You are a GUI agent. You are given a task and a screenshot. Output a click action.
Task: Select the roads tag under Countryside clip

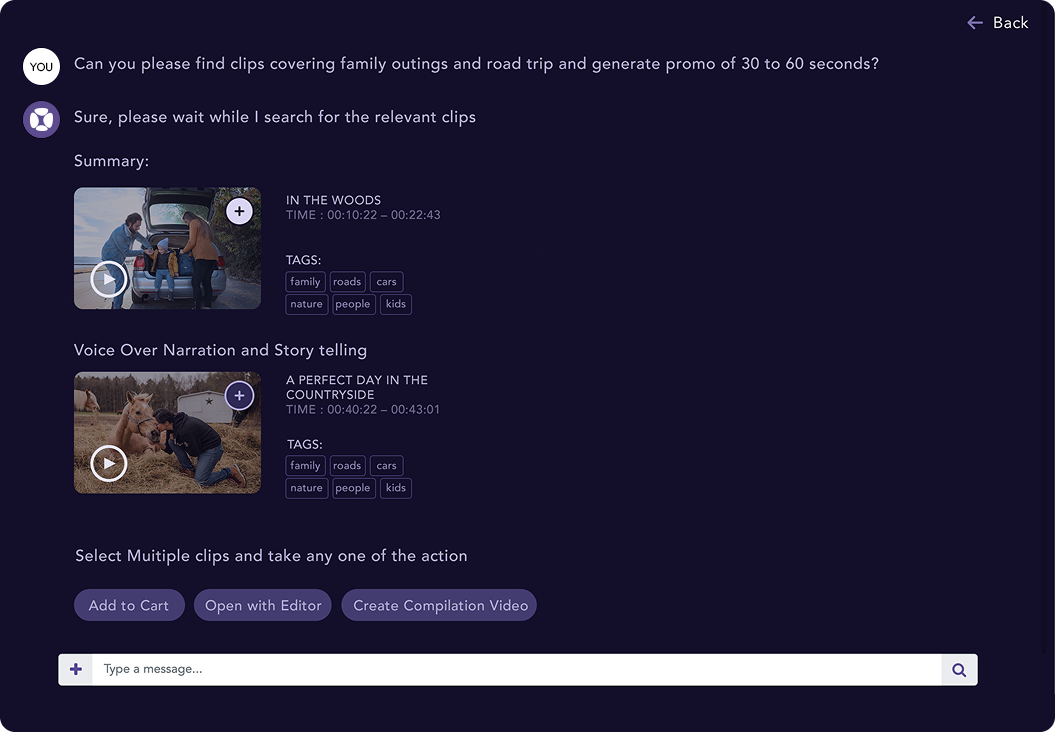tap(347, 466)
